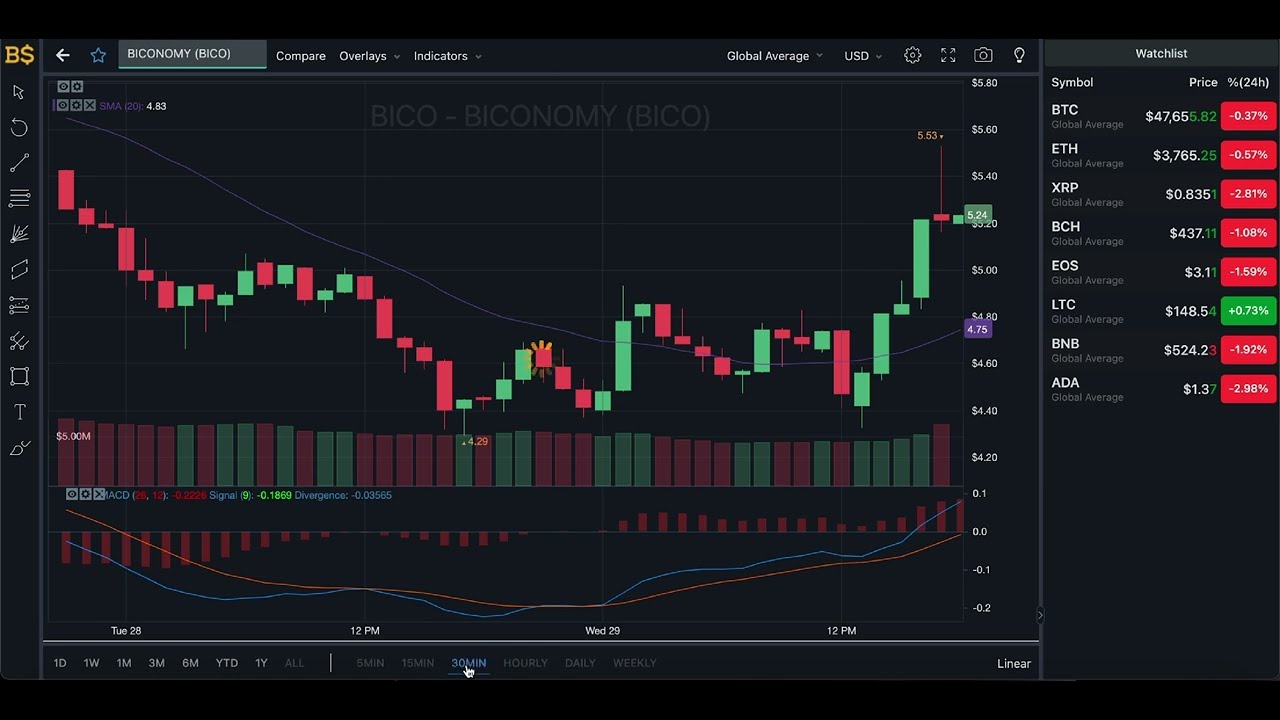Select the 1M time range
This screenshot has width=1280, height=720.
(x=124, y=663)
